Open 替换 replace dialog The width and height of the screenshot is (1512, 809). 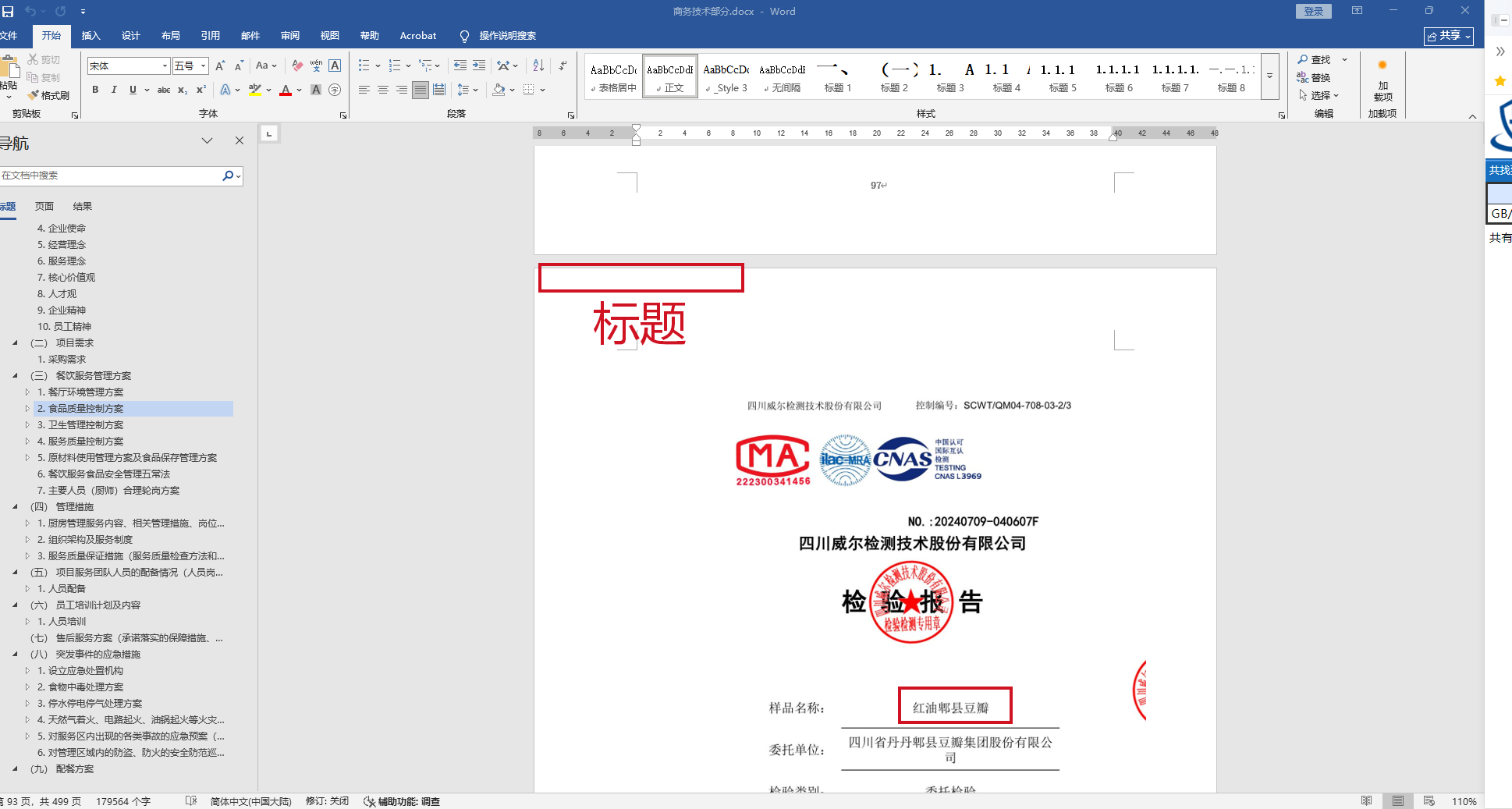[x=1315, y=77]
